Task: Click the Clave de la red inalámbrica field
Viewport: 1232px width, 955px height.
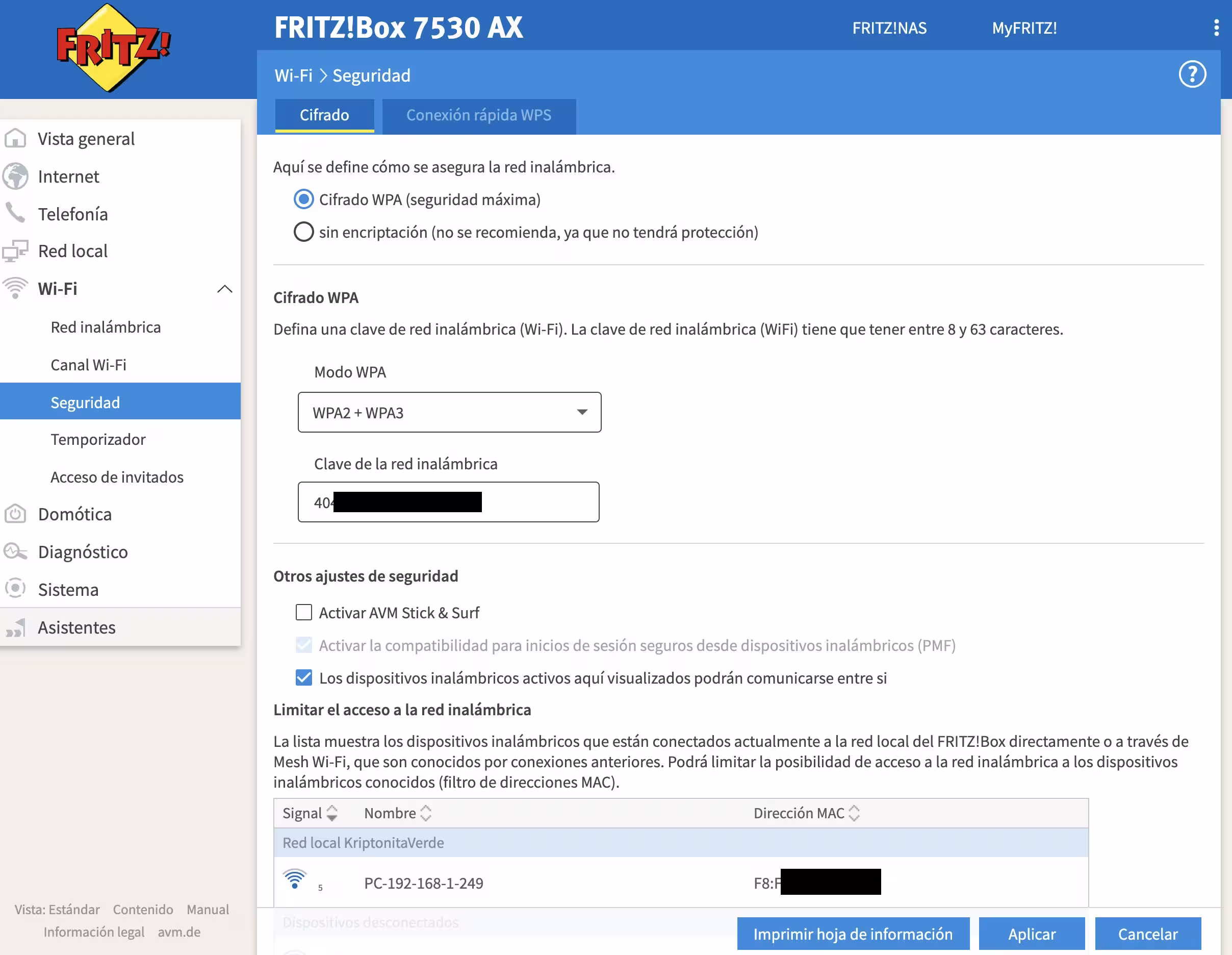Action: pyautogui.click(x=448, y=502)
